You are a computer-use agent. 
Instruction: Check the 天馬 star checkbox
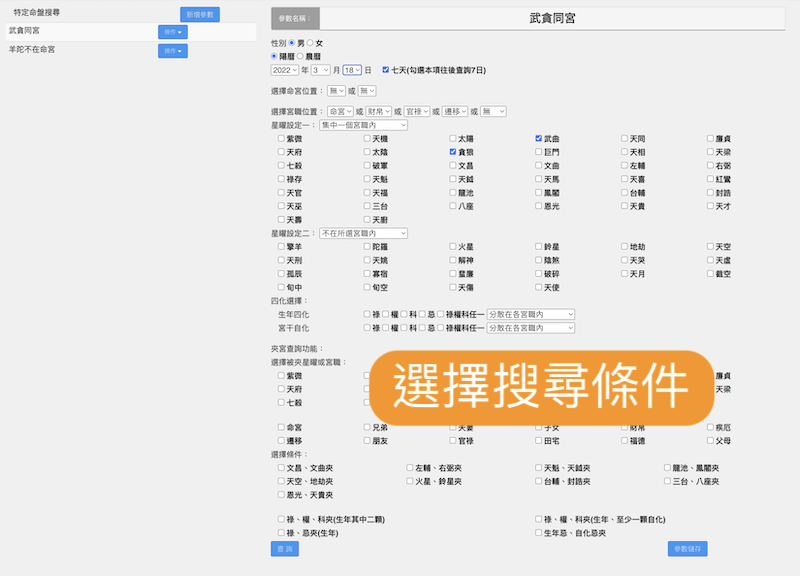click(x=538, y=179)
